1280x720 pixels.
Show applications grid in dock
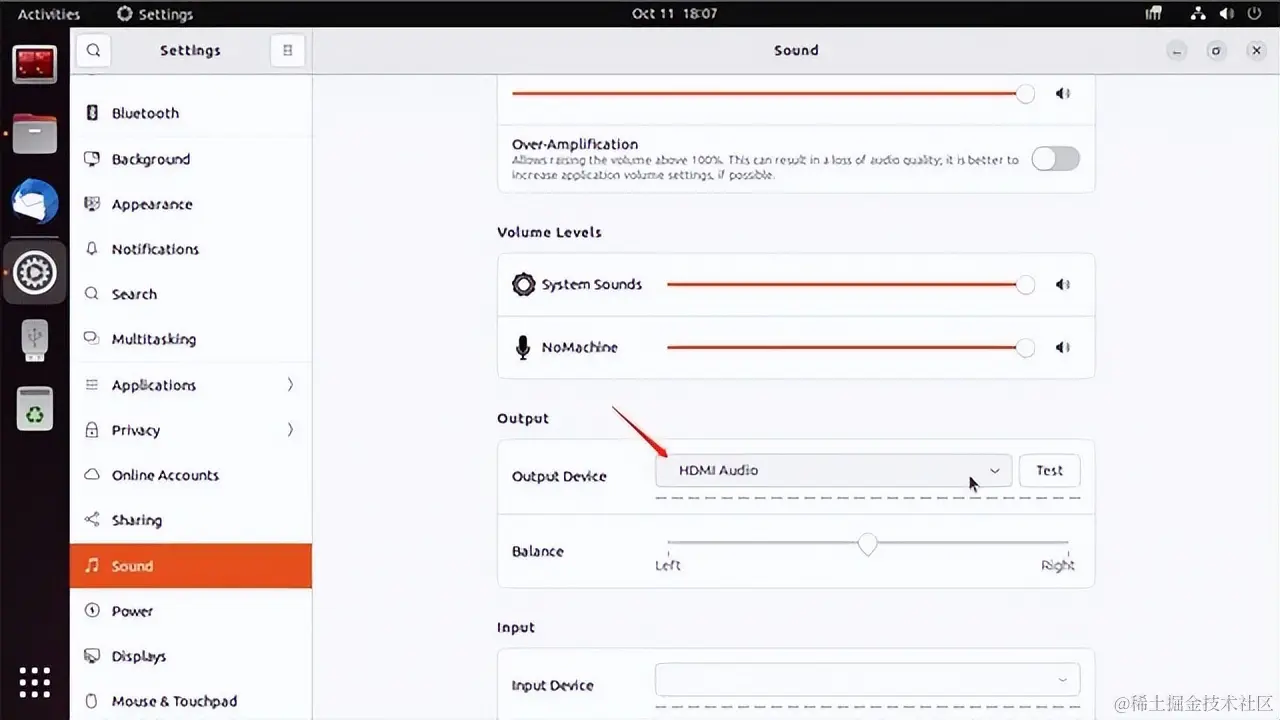[35, 682]
